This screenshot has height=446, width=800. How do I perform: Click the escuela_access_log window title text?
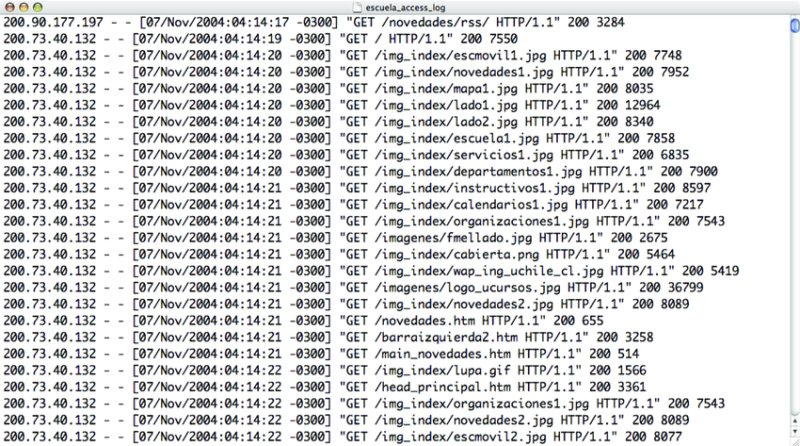tap(405, 8)
